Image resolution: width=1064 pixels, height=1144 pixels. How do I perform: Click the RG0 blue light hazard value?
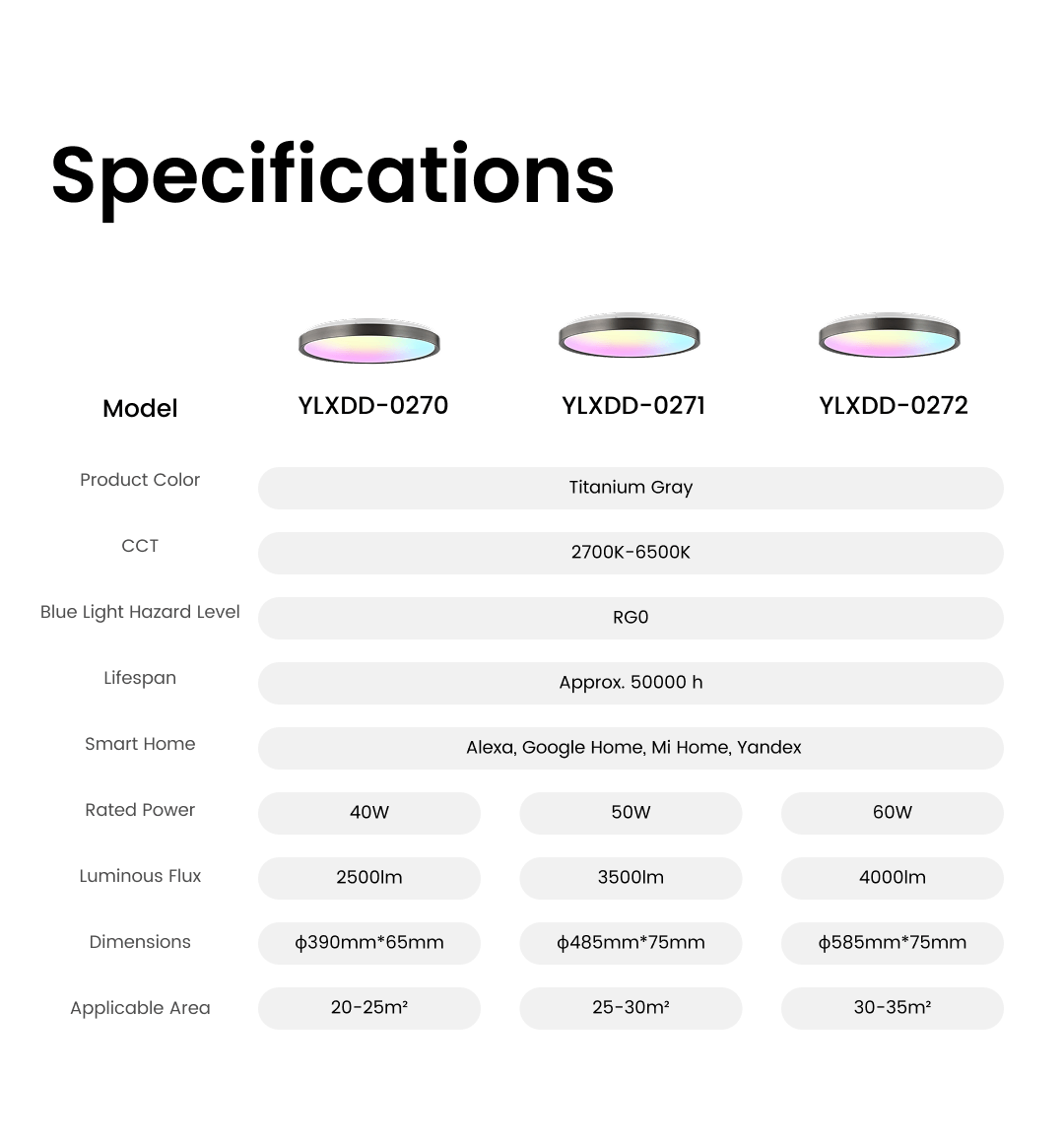coord(631,618)
